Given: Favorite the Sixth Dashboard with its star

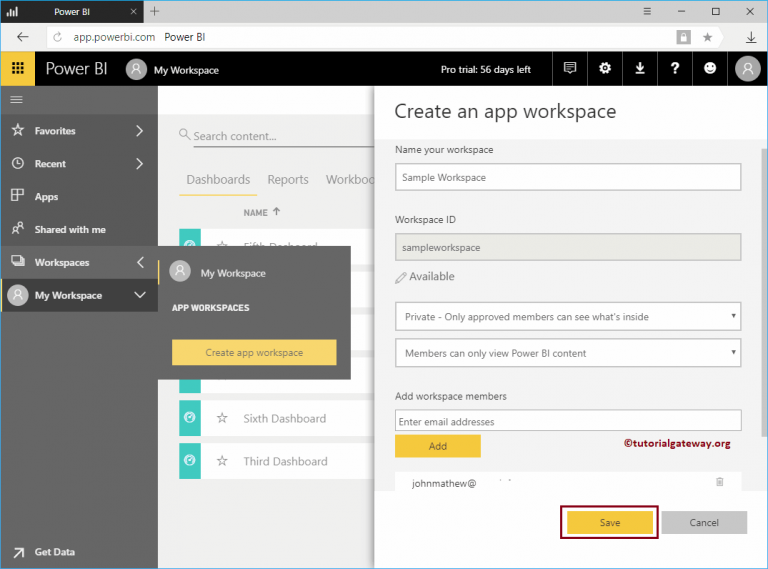Looking at the screenshot, I should click(222, 418).
